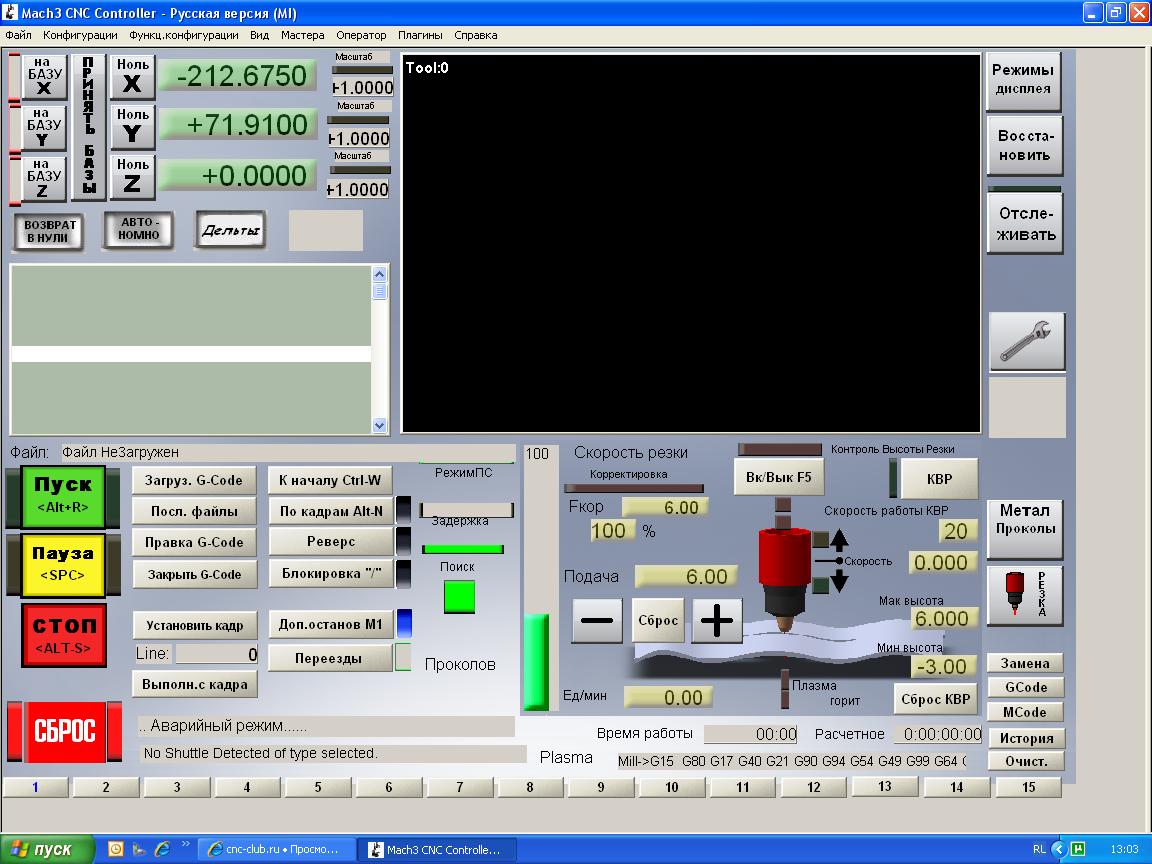This screenshot has width=1152, height=864.
Task: Open the Справка menu
Action: [475, 35]
